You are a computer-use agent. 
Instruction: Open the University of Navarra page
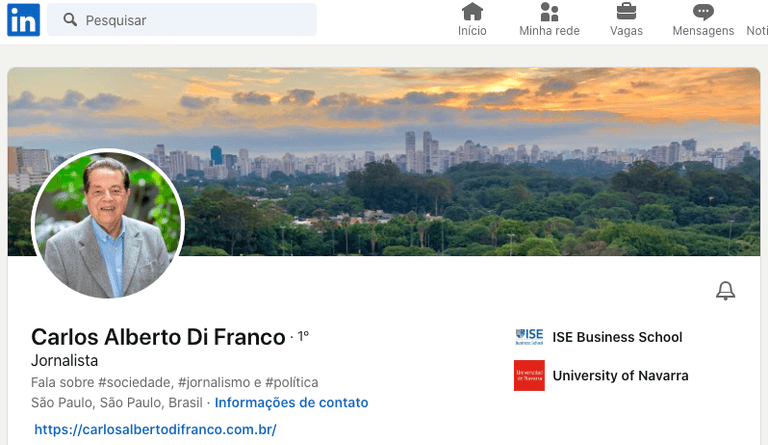click(x=621, y=375)
